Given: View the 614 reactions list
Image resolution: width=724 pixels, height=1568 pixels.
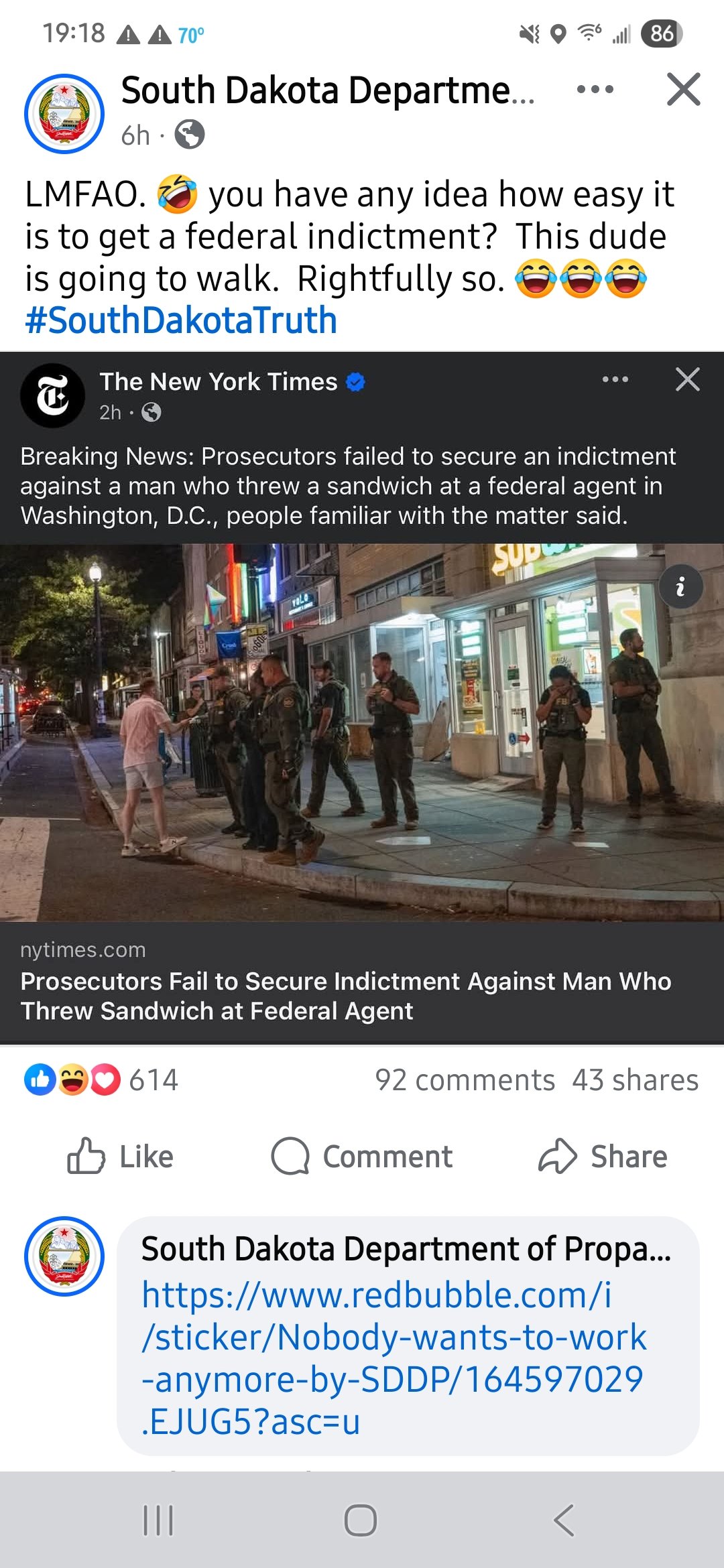Looking at the screenshot, I should tap(101, 1080).
